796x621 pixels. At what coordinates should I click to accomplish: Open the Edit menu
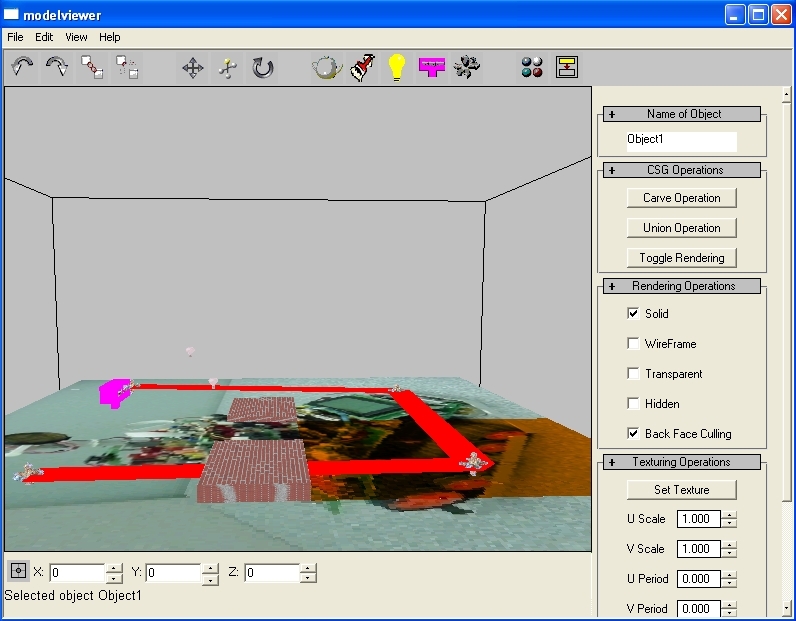(x=44, y=37)
